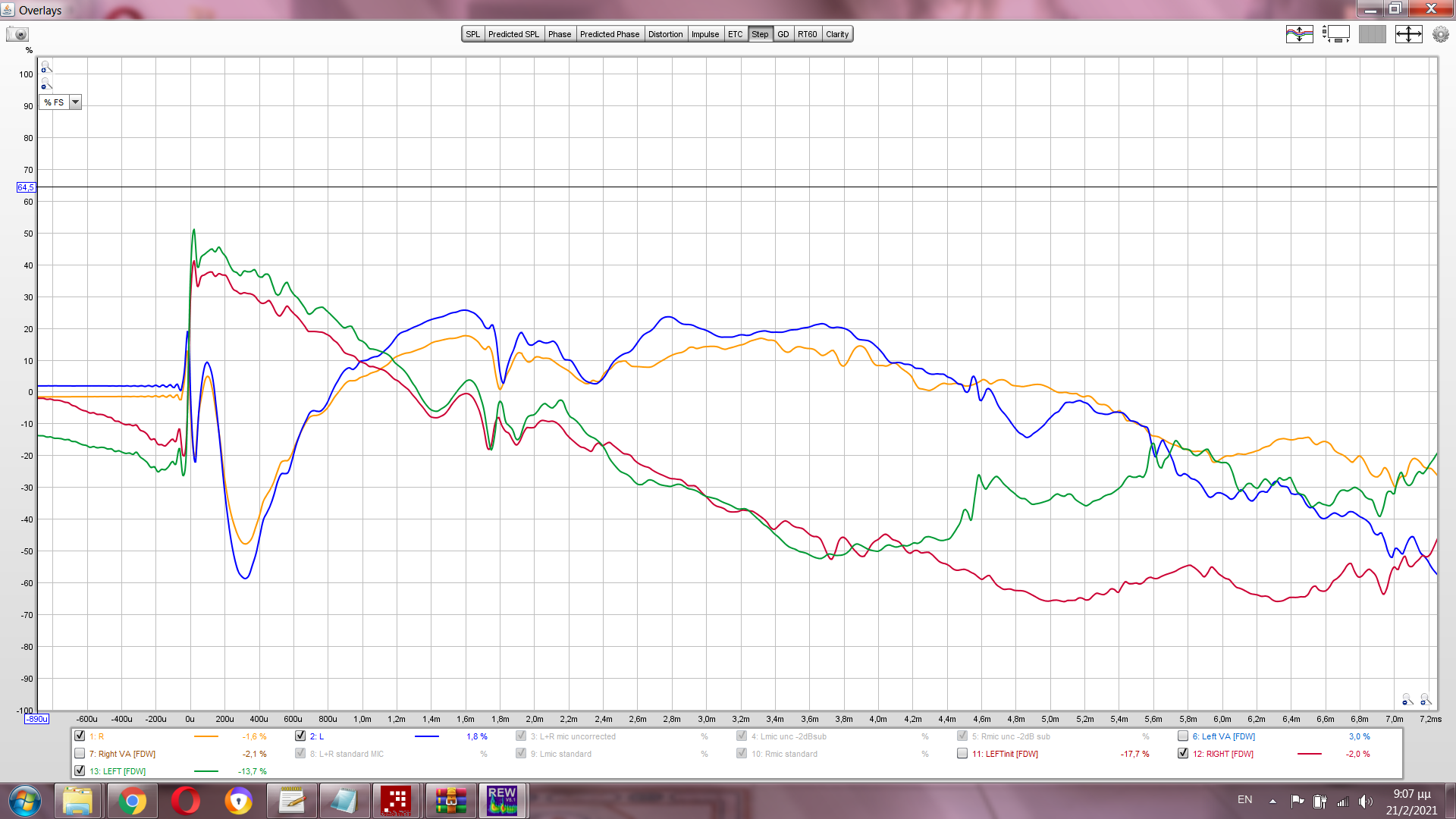Image resolution: width=1456 pixels, height=819 pixels.
Task: Open the RT60 graph tab
Action: tap(807, 34)
